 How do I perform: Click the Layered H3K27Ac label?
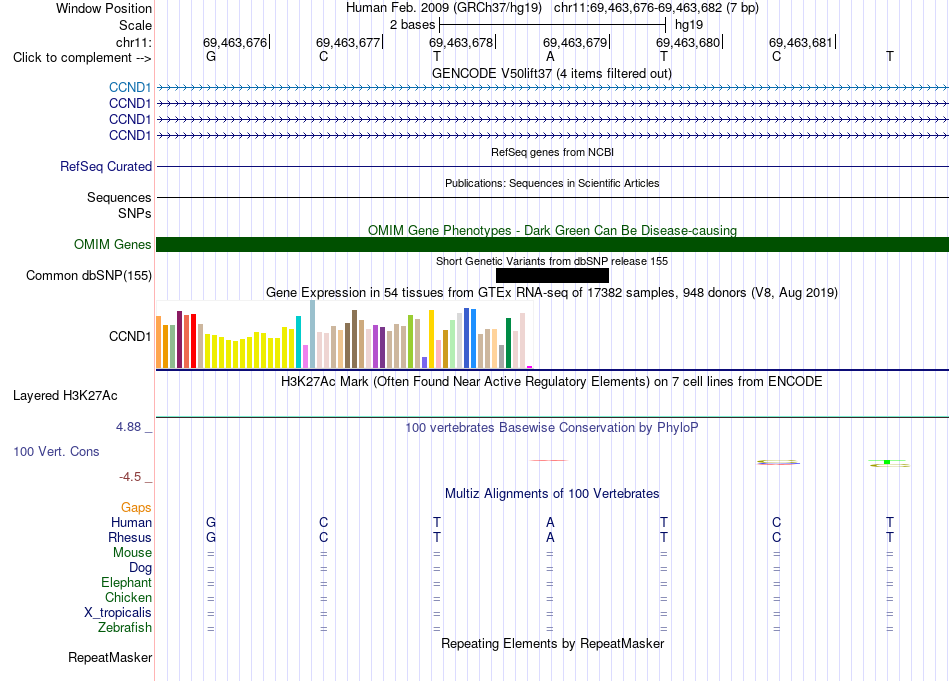tap(65, 396)
